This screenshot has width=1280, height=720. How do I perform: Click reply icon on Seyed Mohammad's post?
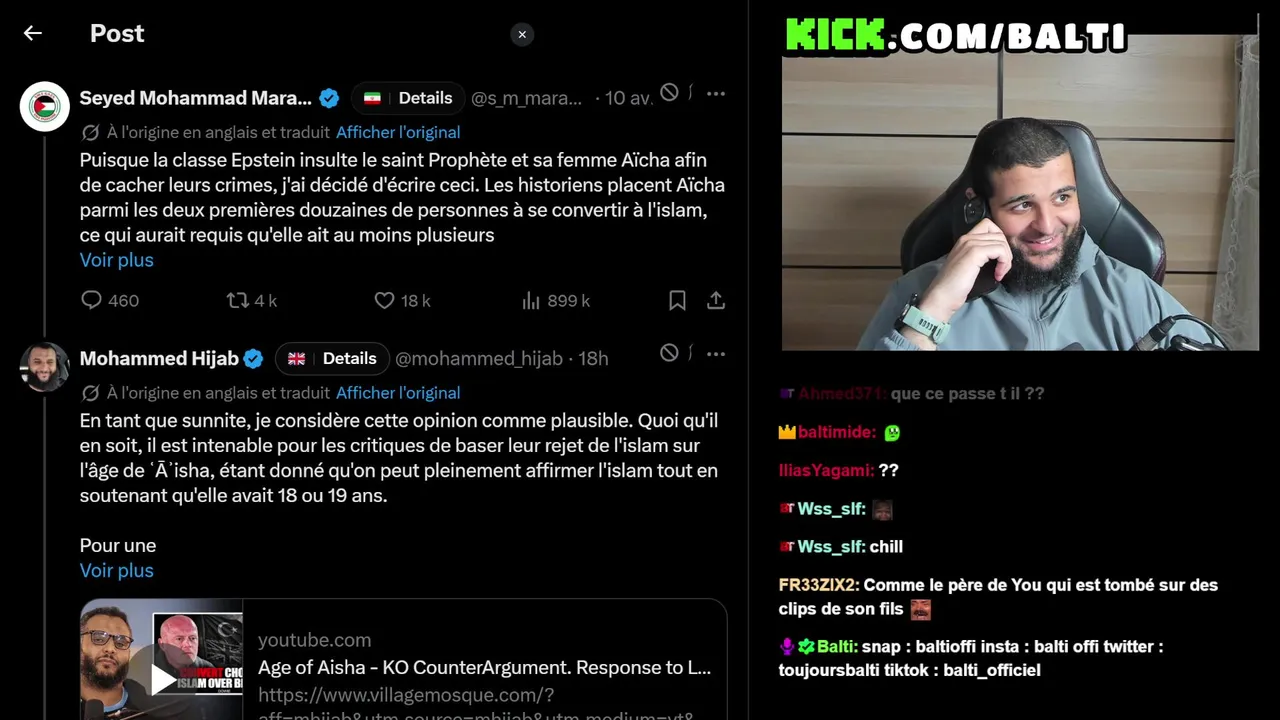(x=91, y=300)
